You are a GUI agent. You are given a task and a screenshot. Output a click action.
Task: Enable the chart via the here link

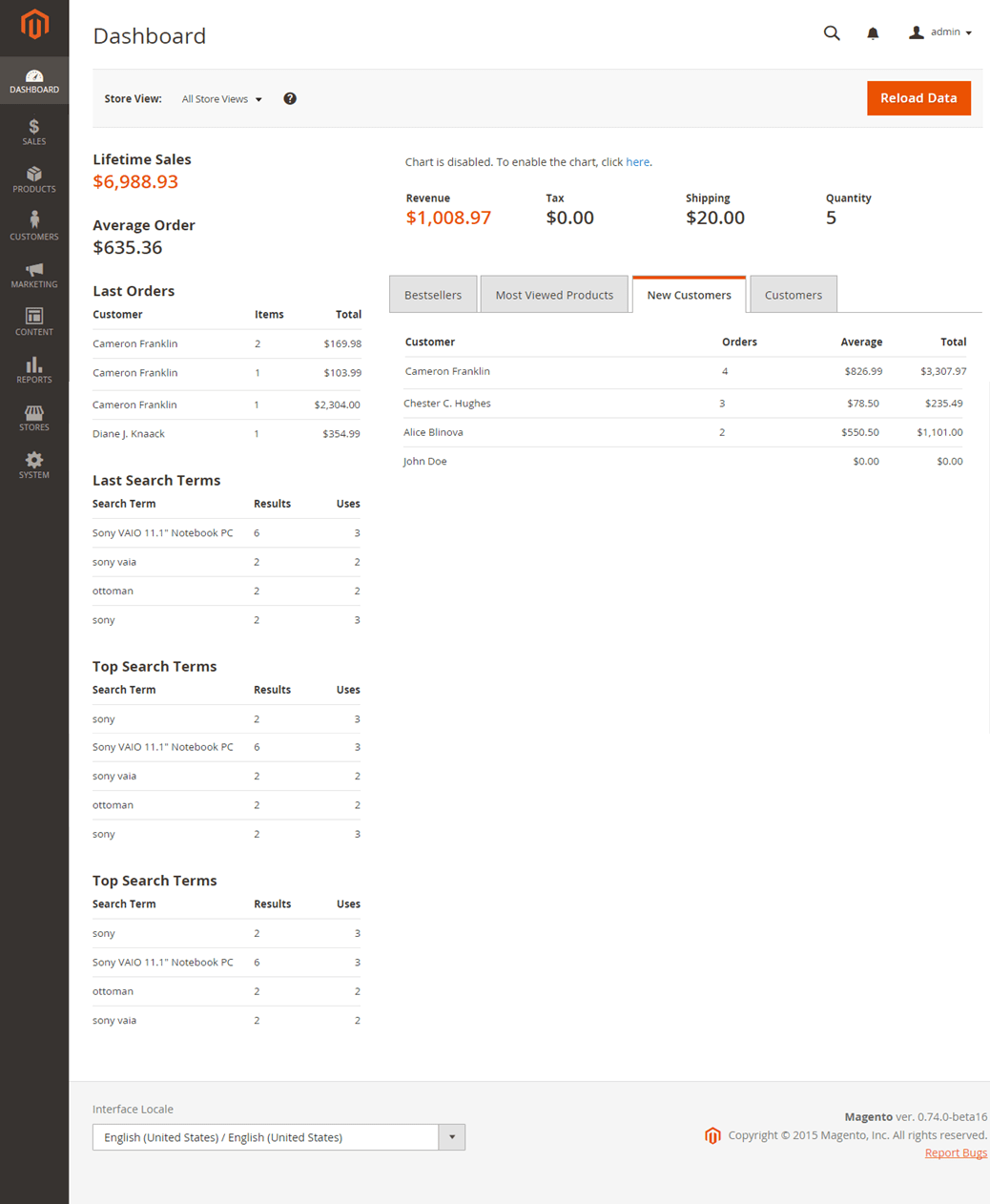637,161
